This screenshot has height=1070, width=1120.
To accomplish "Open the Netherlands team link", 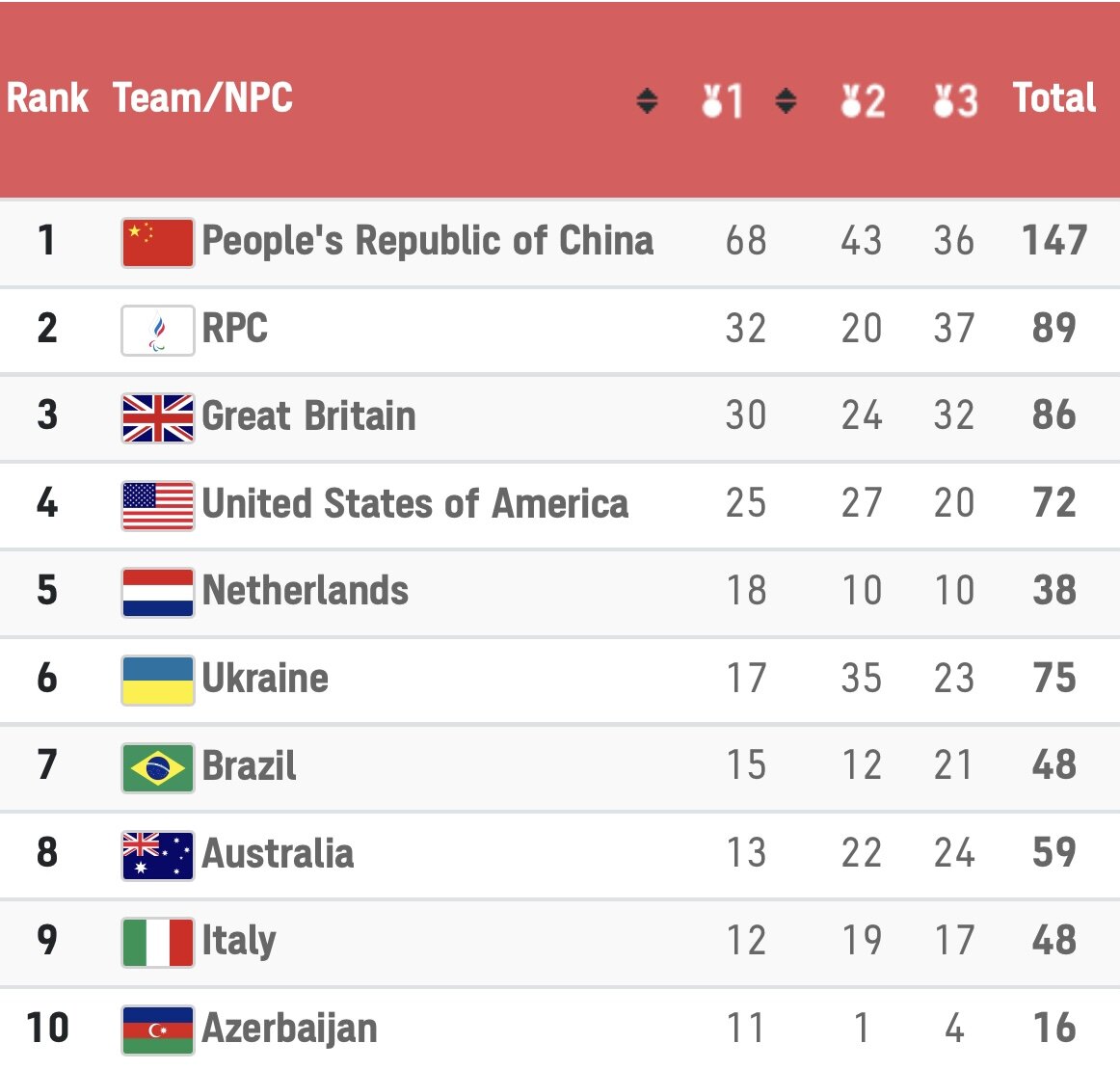I will point(305,591).
